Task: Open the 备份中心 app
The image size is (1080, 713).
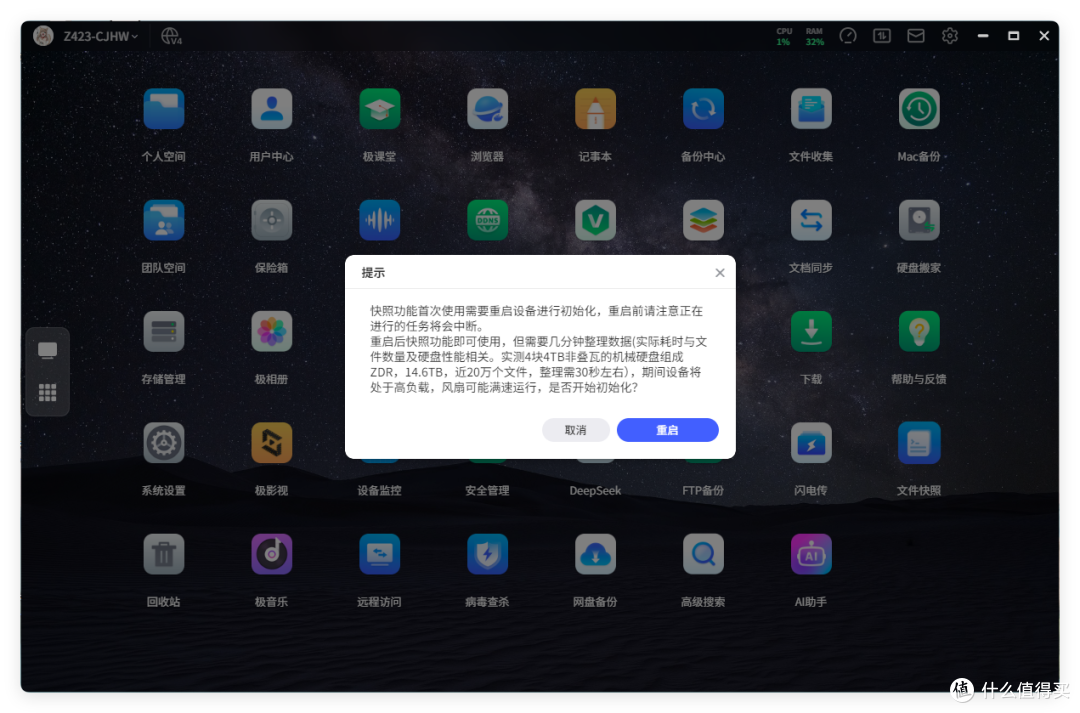Action: (x=703, y=109)
